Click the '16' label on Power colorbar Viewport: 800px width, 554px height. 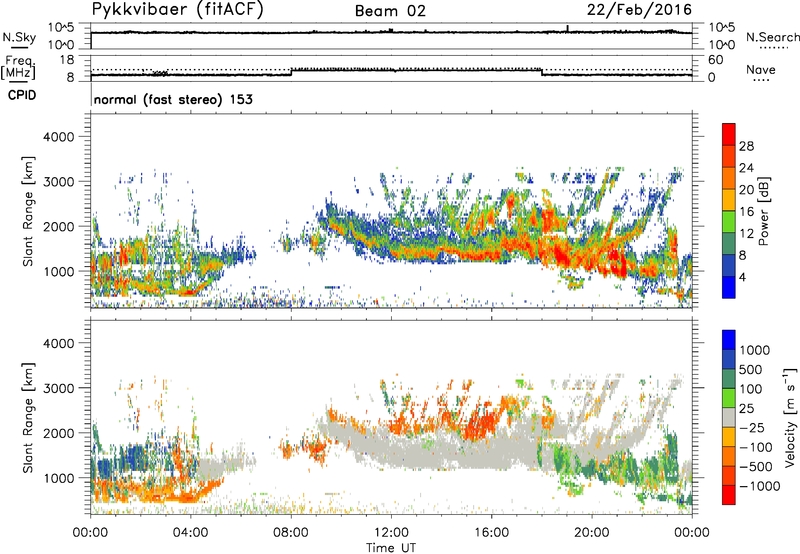[x=746, y=212]
